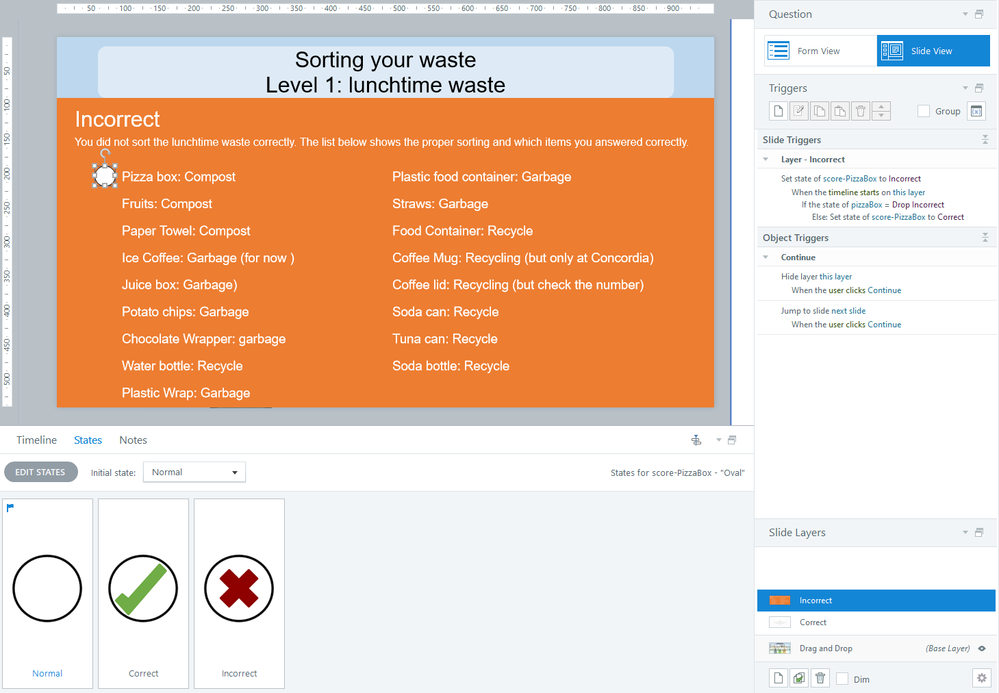Delete the selected trigger
The height and width of the screenshot is (693, 999).
pos(861,111)
